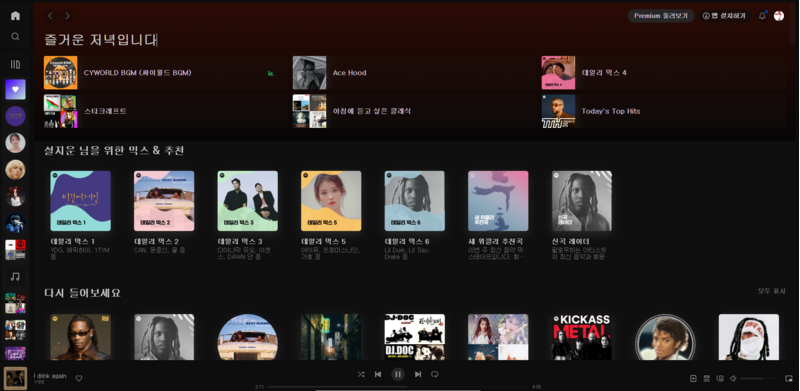Open the Your Library icon
Image resolution: width=800 pixels, height=391 pixels.
[x=15, y=64]
